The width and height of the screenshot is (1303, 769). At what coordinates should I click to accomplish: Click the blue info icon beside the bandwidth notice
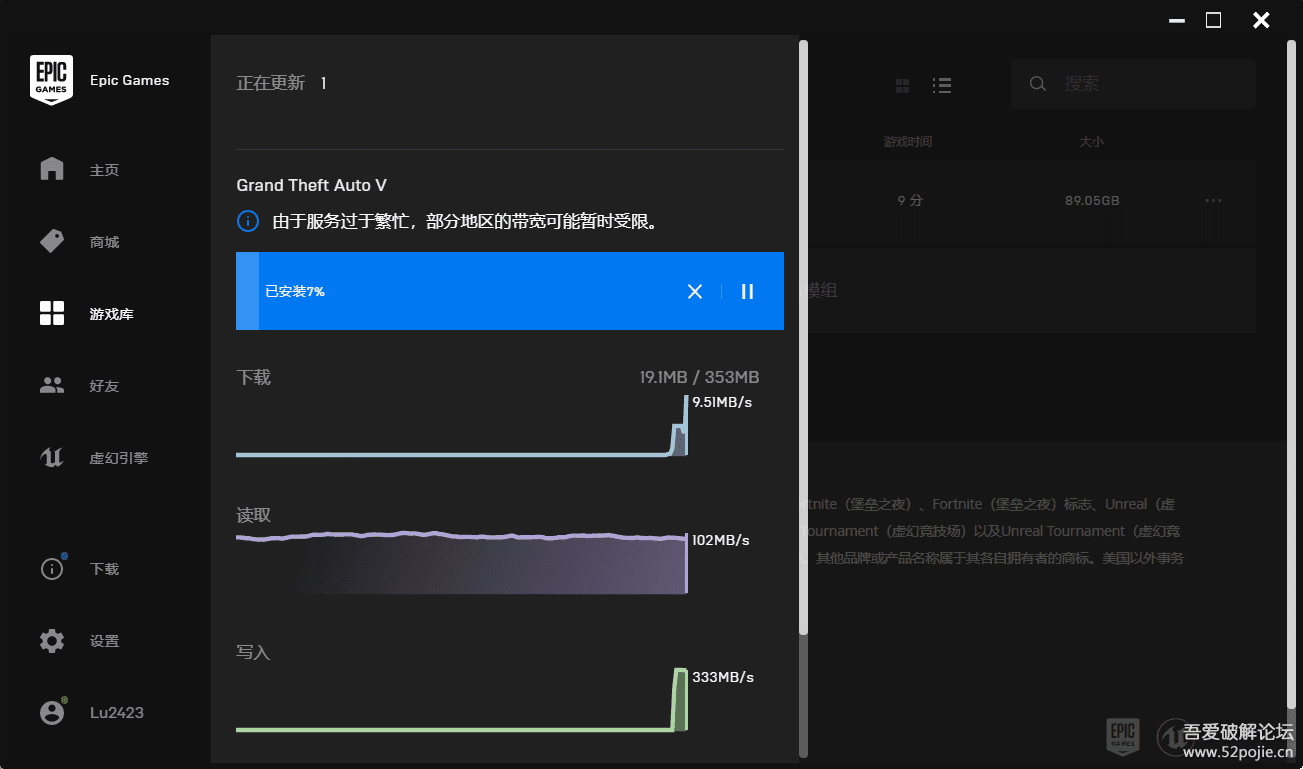(247, 221)
